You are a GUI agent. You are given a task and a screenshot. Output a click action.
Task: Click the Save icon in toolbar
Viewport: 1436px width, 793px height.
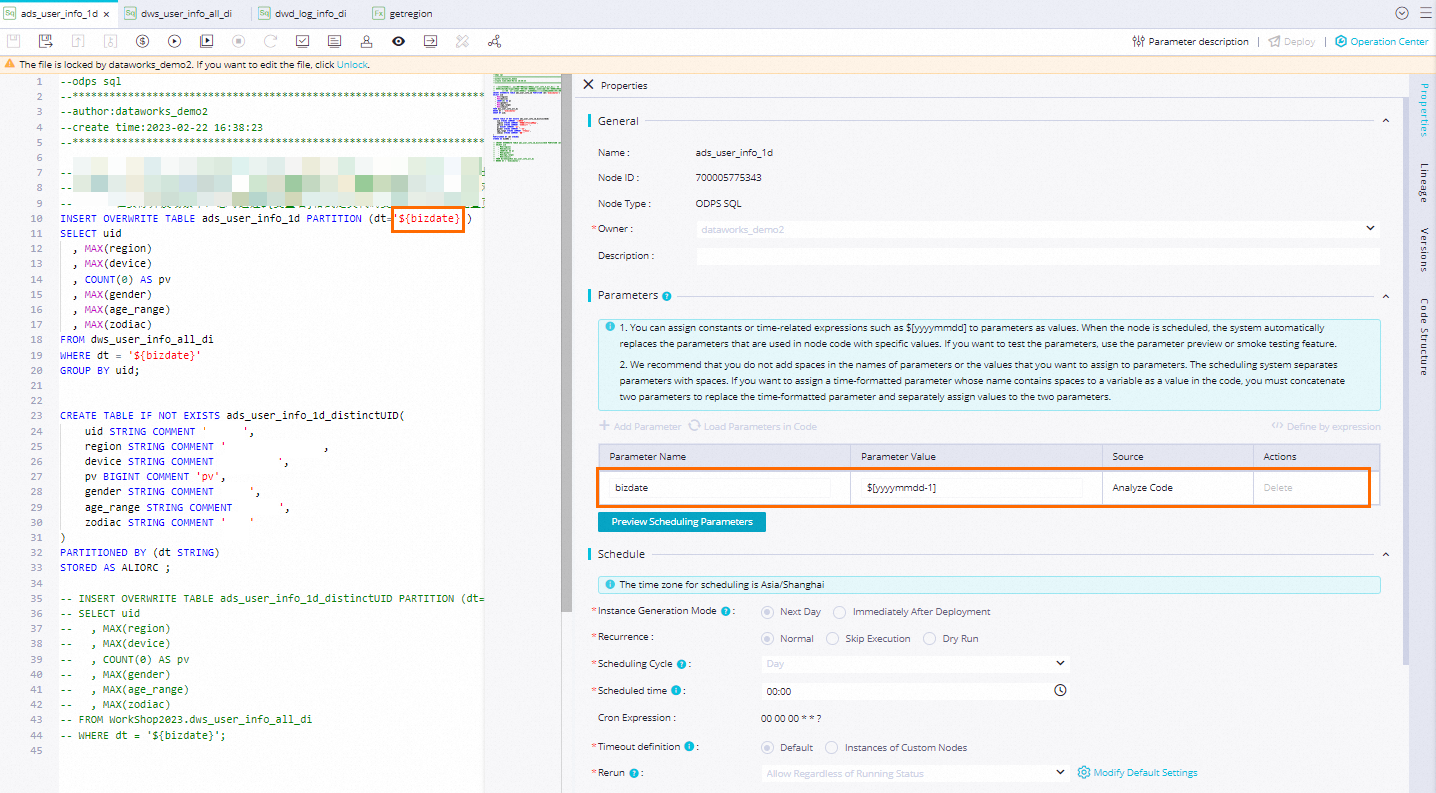click(13, 41)
